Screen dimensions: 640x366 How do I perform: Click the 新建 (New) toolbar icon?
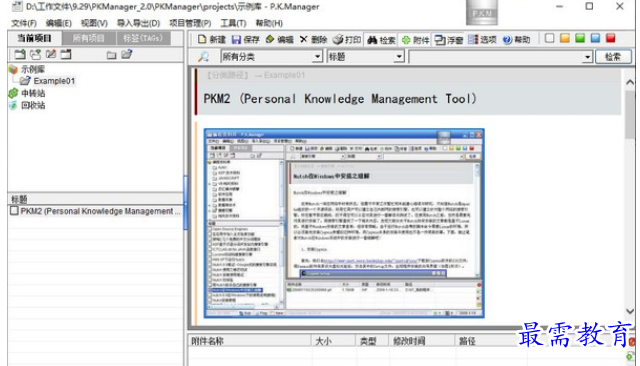tap(211, 40)
